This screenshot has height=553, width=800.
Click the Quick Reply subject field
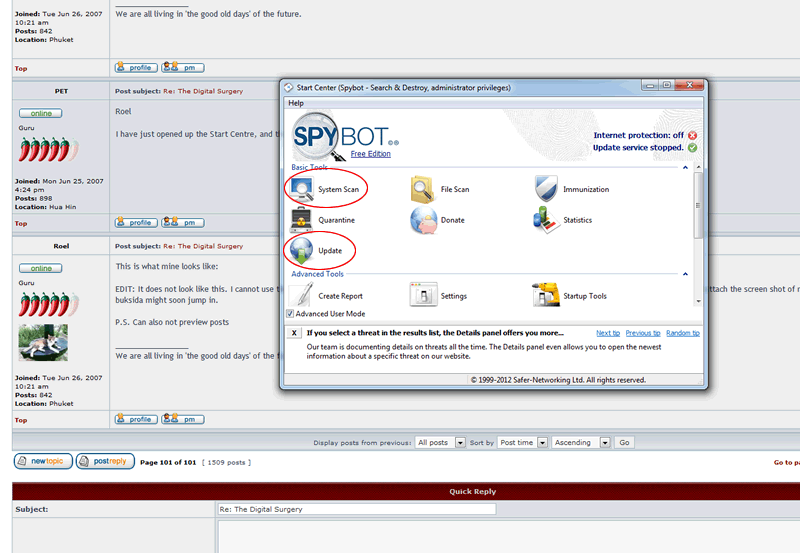coord(357,509)
